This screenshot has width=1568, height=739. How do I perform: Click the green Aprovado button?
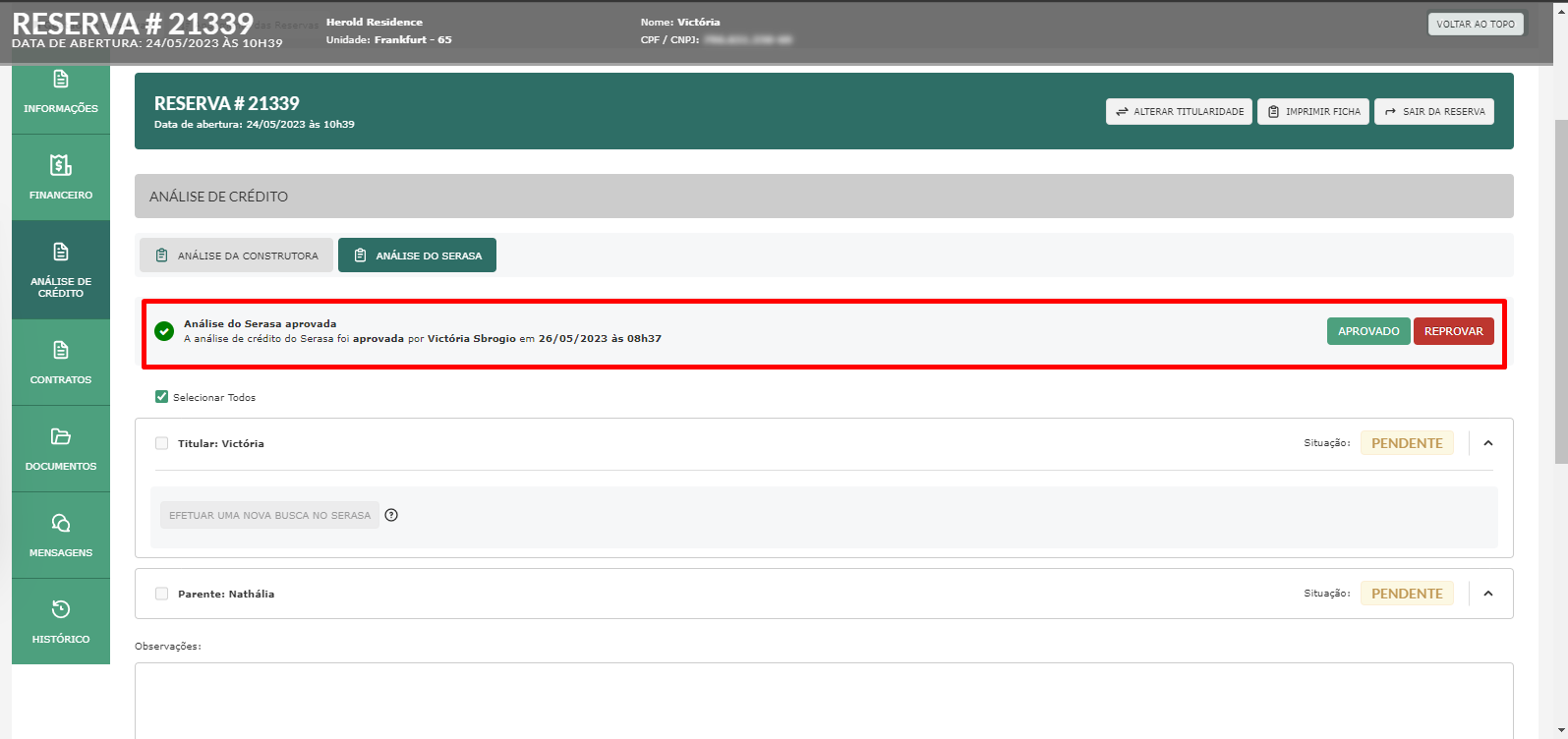pyautogui.click(x=1368, y=331)
